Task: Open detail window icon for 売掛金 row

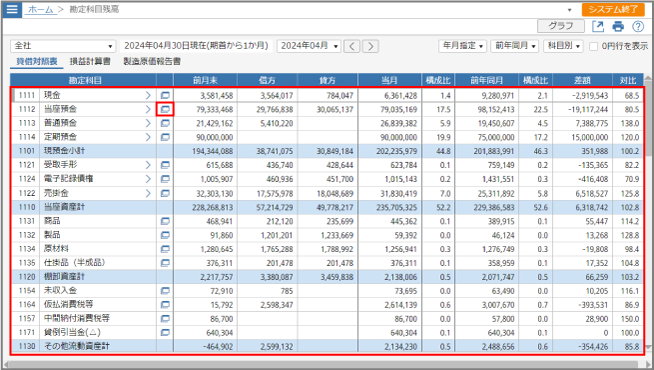Action: [x=165, y=194]
